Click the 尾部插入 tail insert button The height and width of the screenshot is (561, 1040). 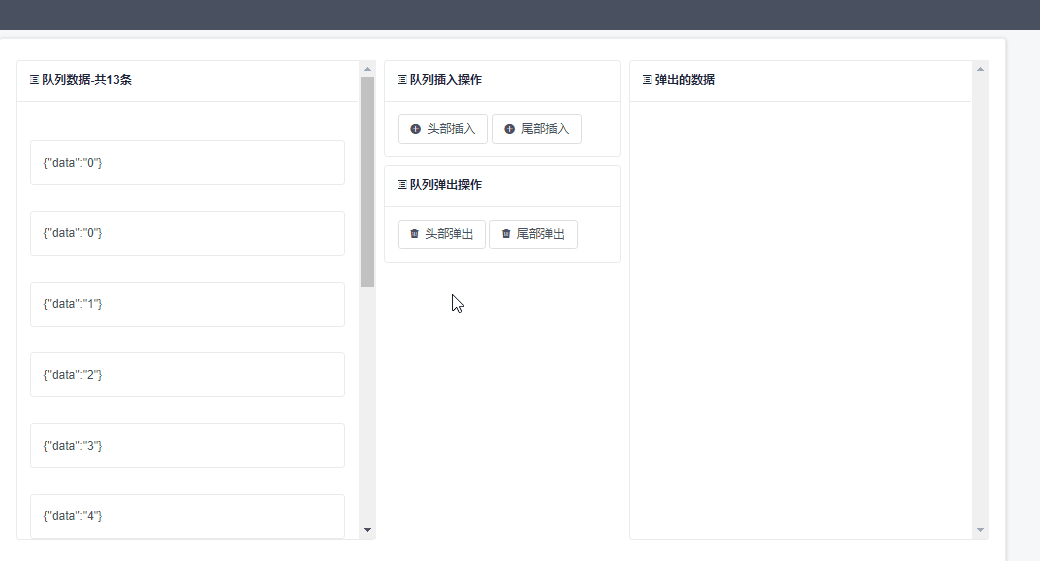[x=537, y=129]
